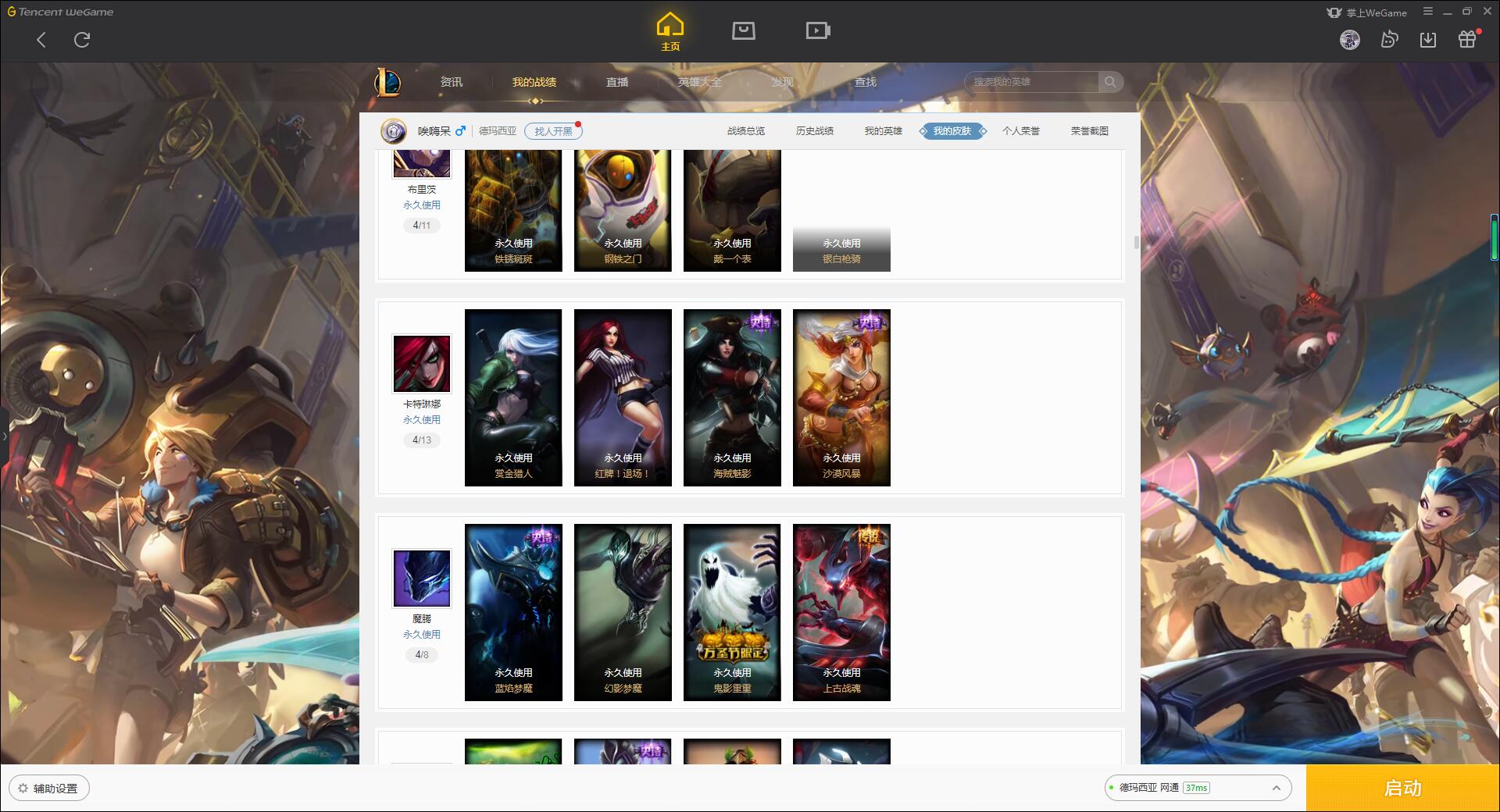
Task: Open the user avatar in top bar
Action: click(x=1349, y=40)
